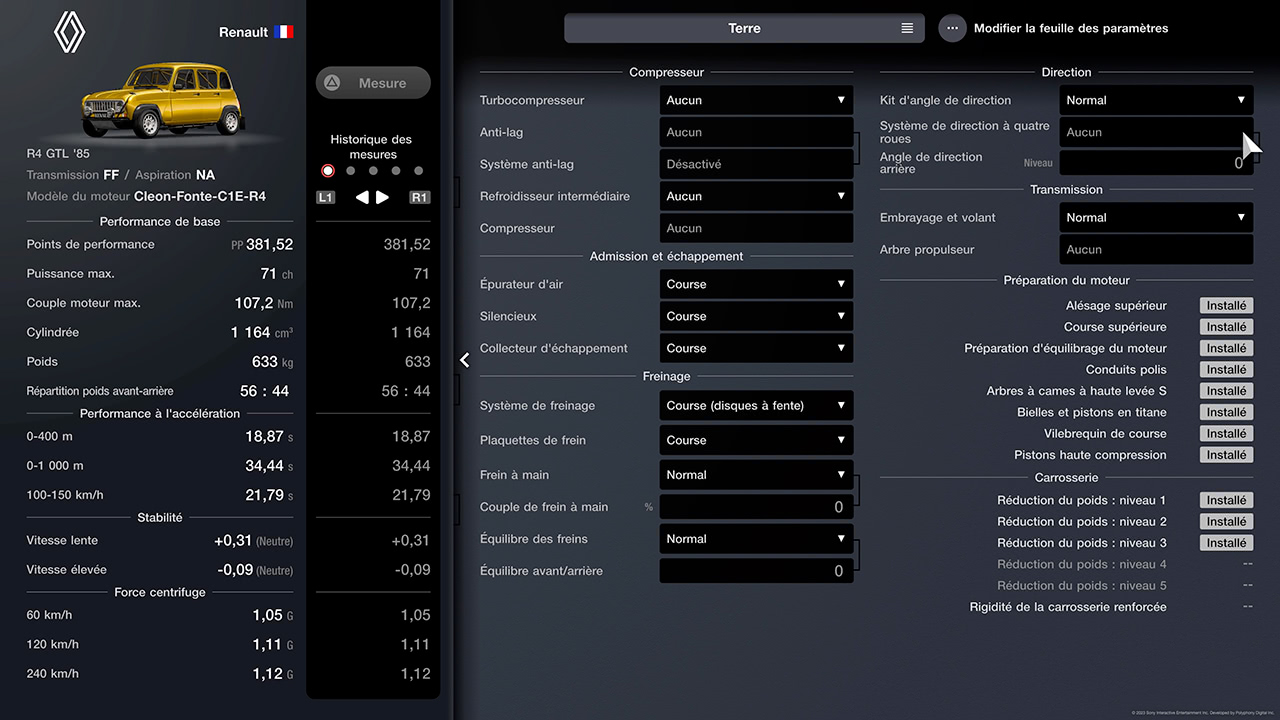Image resolution: width=1280 pixels, height=720 pixels.
Task: Click the Couple de frein à main value field
Action: pos(756,507)
